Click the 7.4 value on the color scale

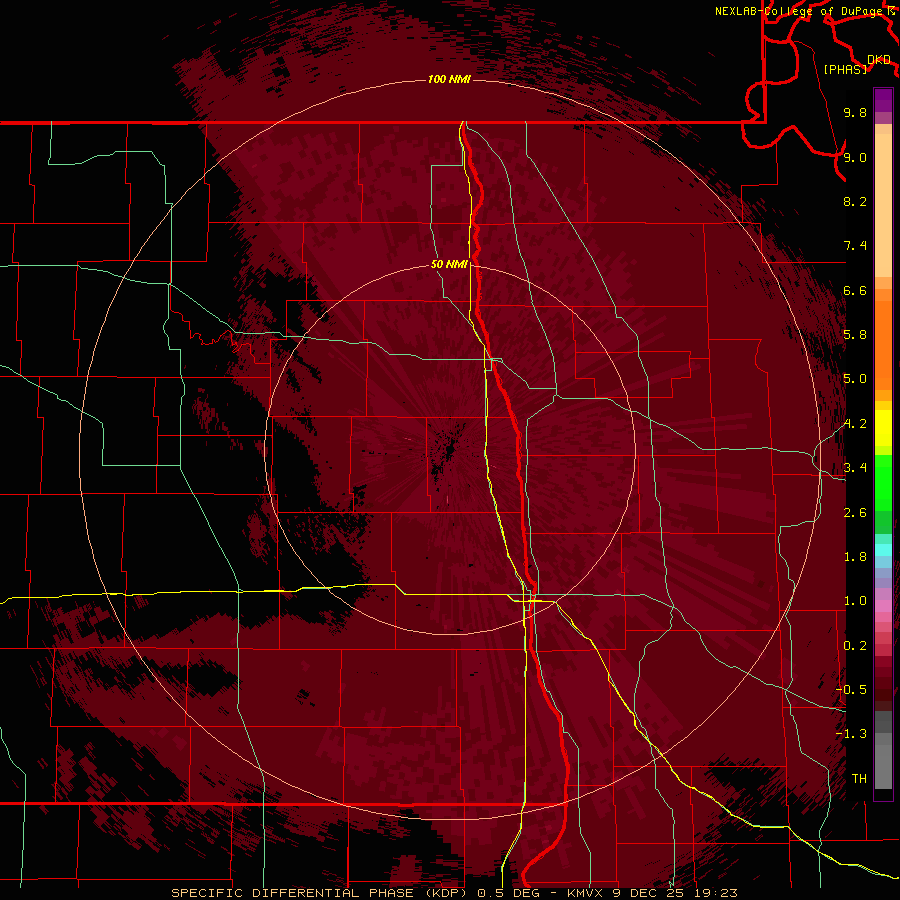[855, 246]
